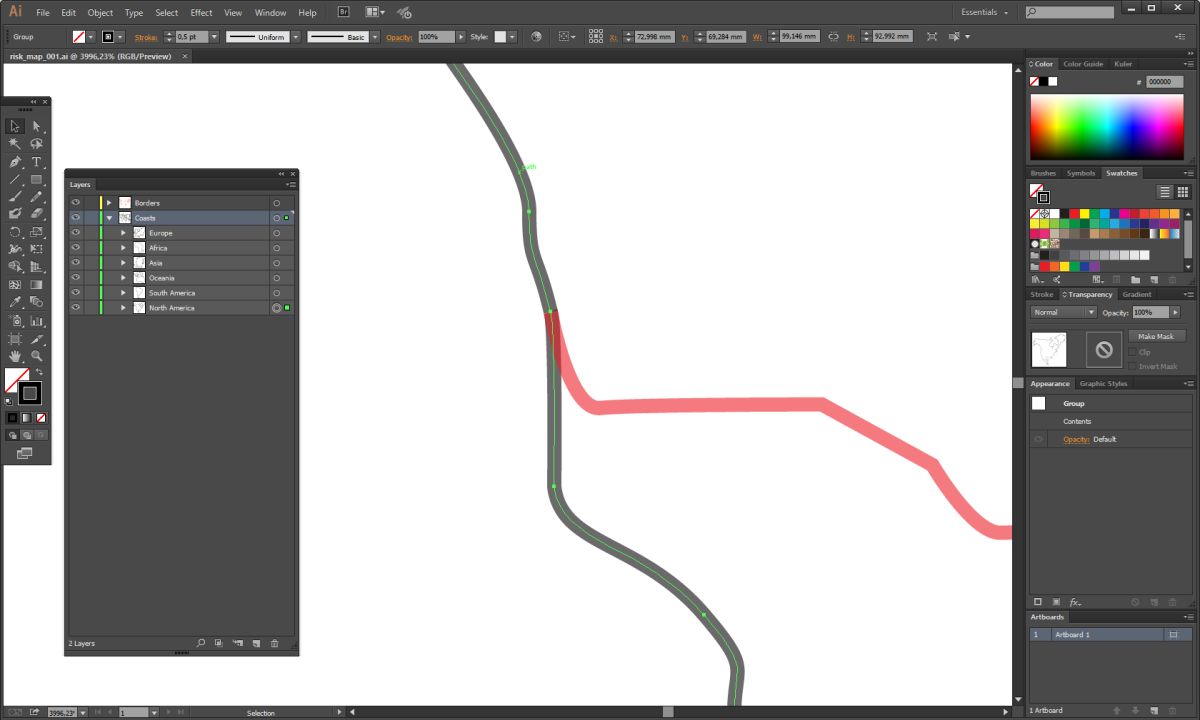Open the Swatch Libraries menu icon
Image resolution: width=1200 pixels, height=720 pixels.
pyautogui.click(x=1038, y=280)
